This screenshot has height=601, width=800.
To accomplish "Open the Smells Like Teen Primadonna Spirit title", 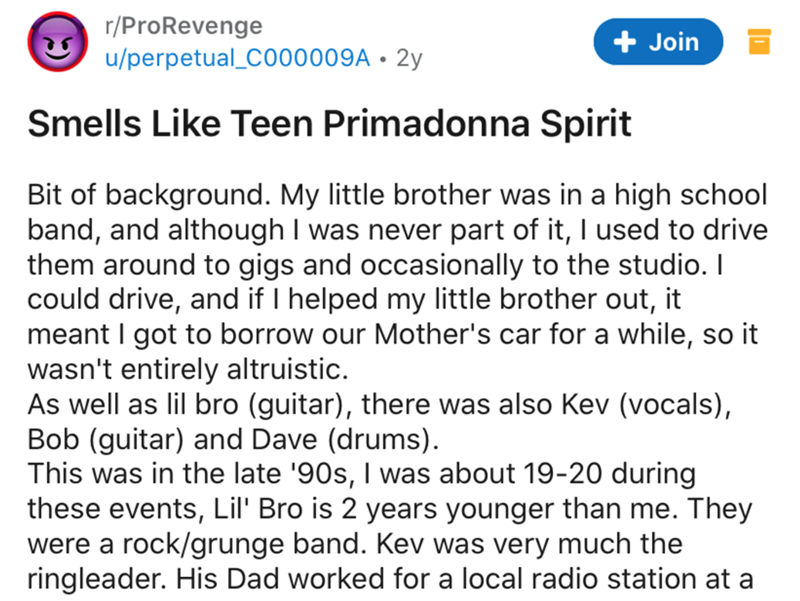I will [x=329, y=124].
